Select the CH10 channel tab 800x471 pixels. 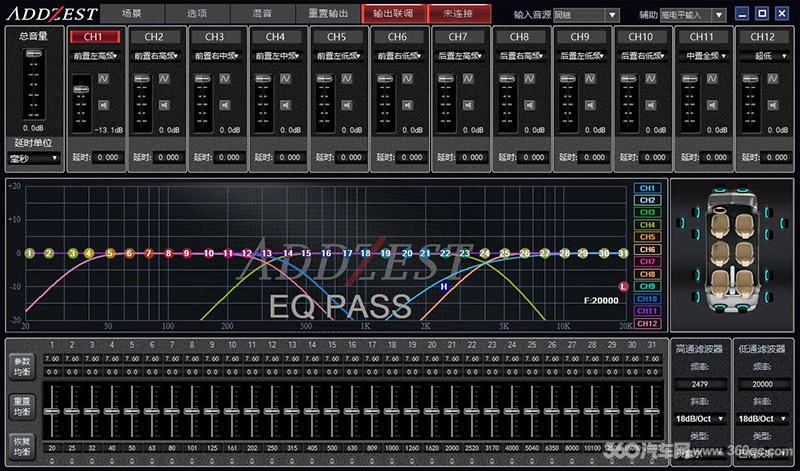click(x=640, y=37)
